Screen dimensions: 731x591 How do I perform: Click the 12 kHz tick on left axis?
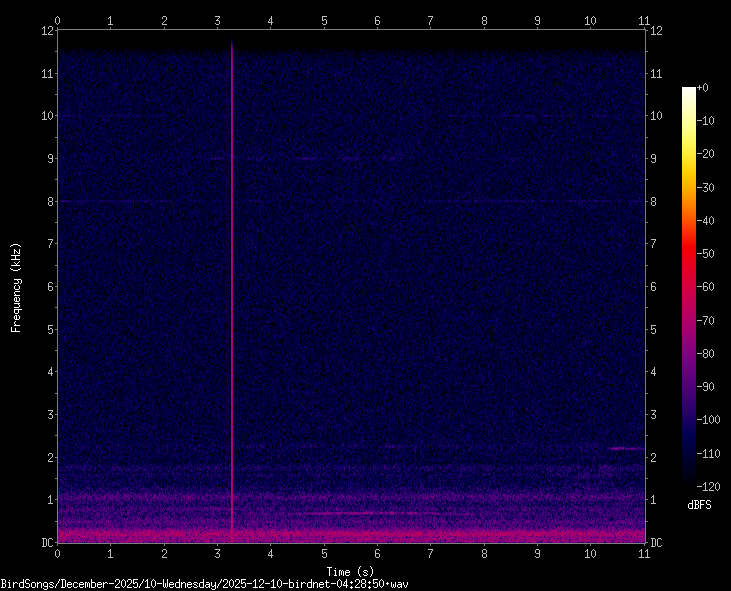pyautogui.click(x=46, y=30)
